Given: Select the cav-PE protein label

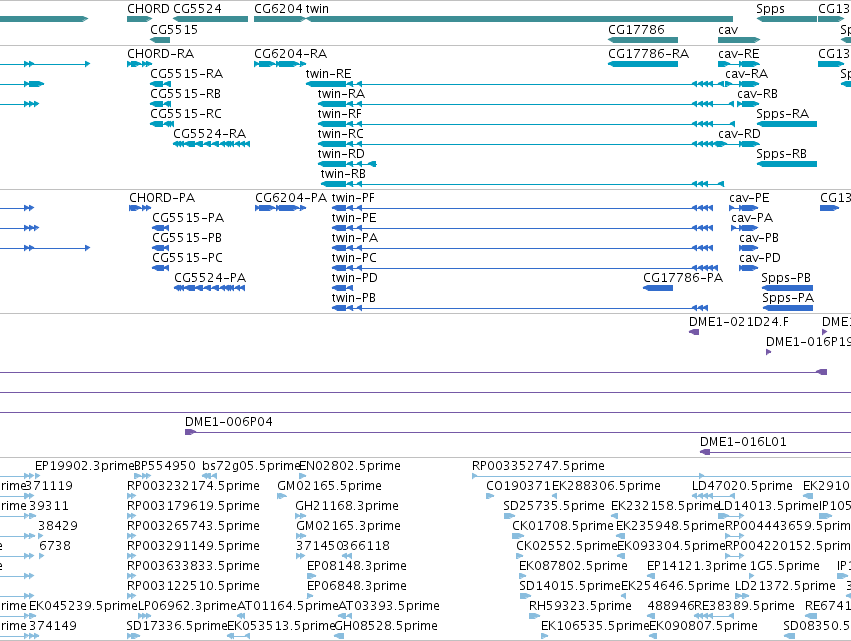Looking at the screenshot, I should point(749,198).
